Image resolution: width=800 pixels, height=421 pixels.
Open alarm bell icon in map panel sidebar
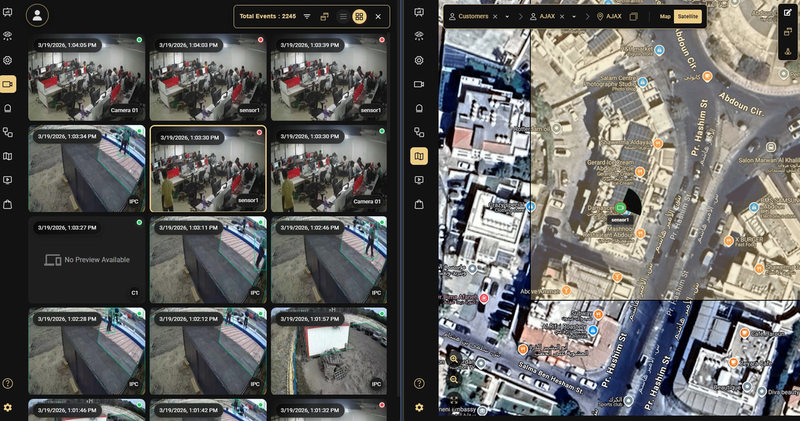419,108
